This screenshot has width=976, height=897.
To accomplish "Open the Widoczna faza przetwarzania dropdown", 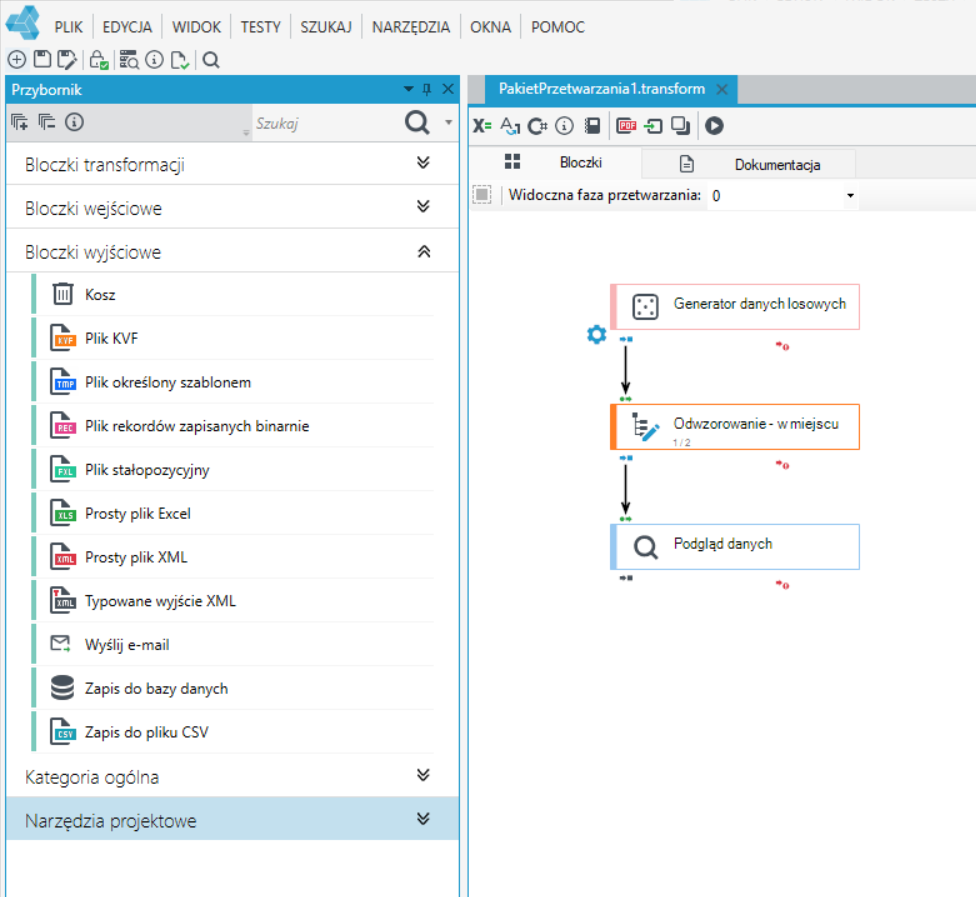I will click(850, 195).
